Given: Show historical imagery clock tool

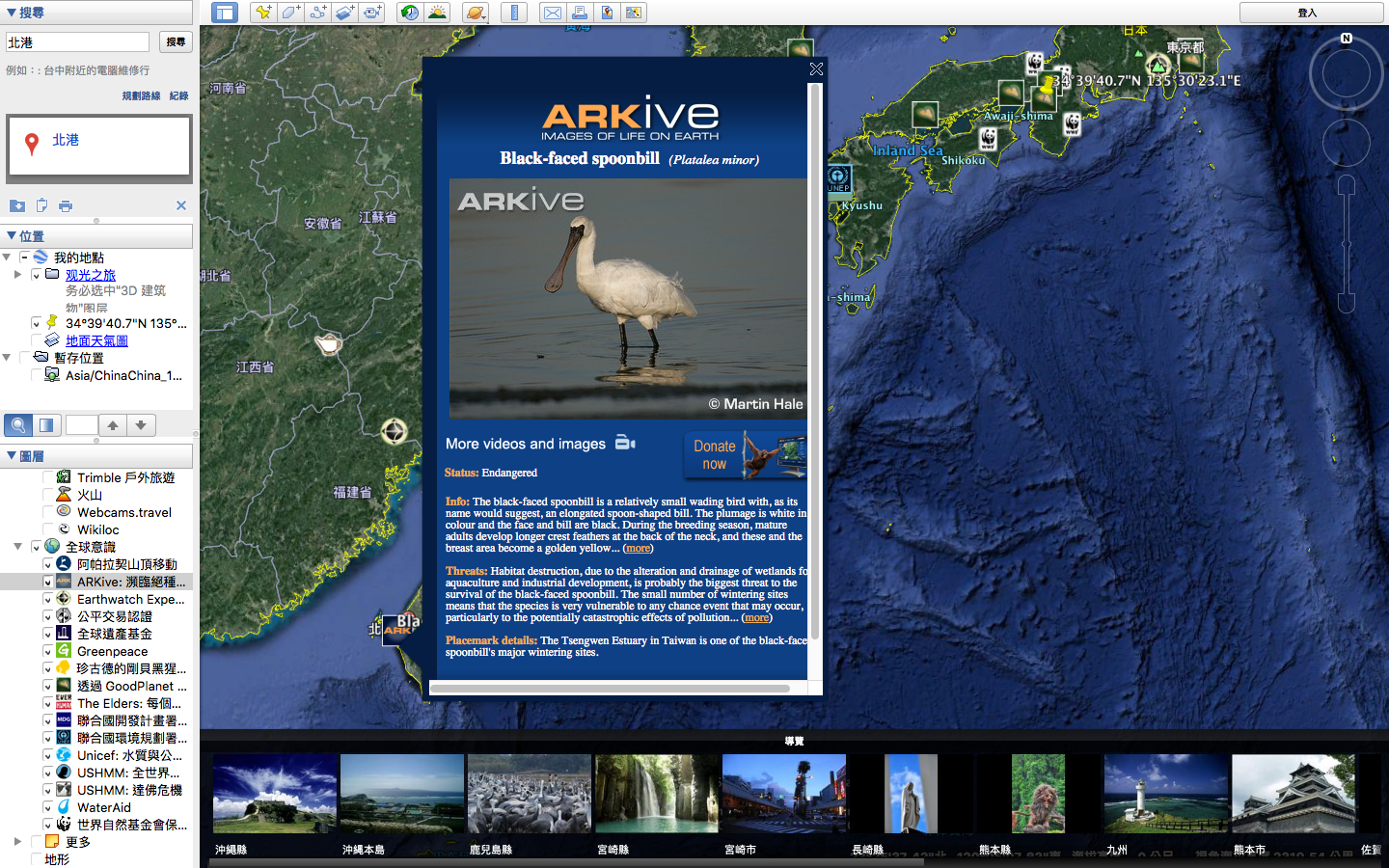Looking at the screenshot, I should 410,13.
